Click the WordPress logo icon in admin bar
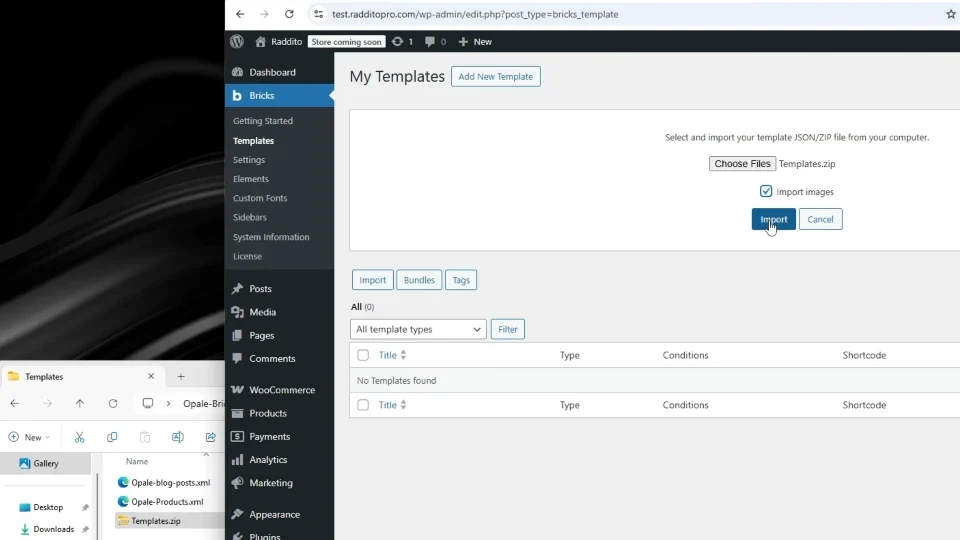 [237, 42]
